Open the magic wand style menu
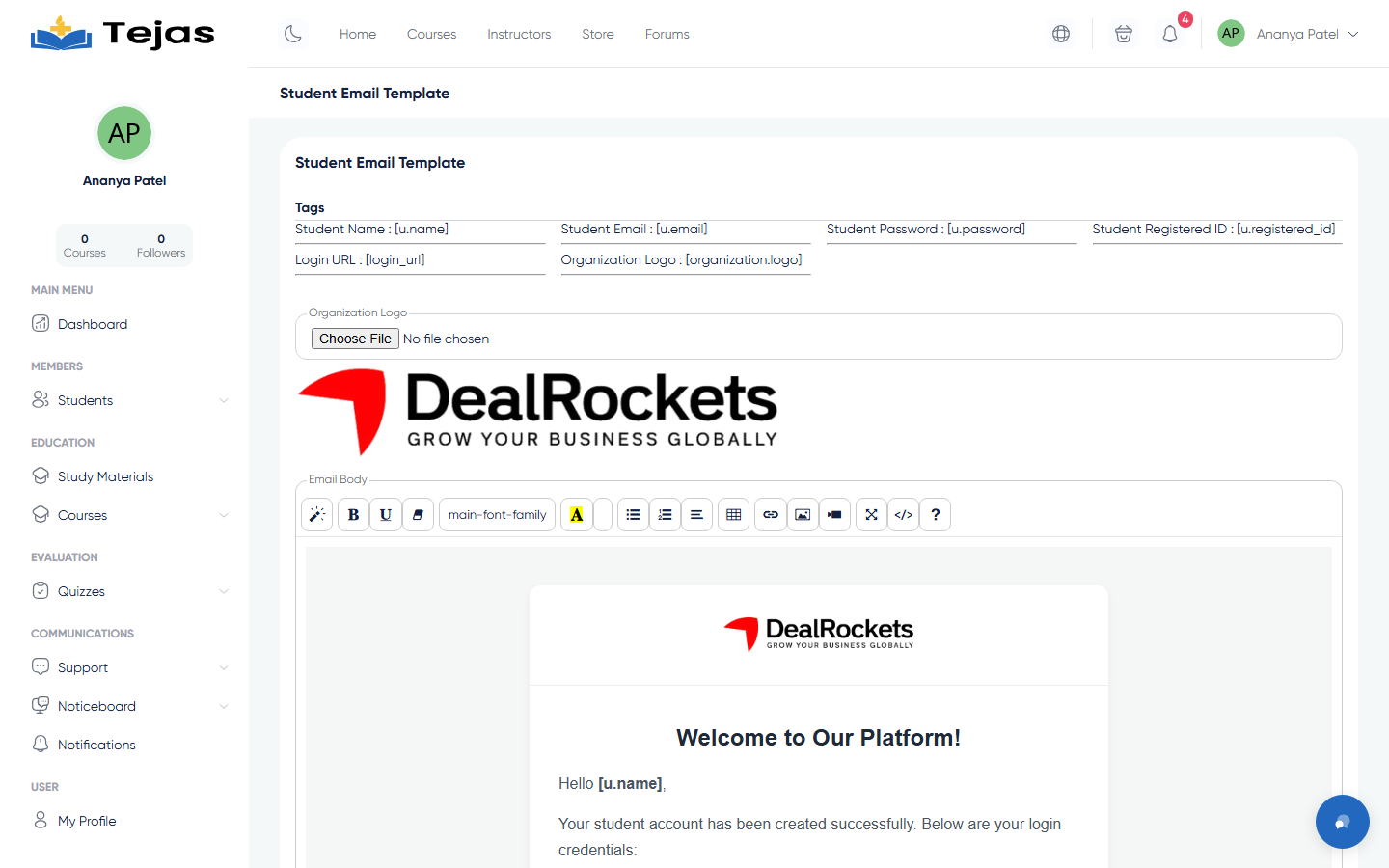The height and width of the screenshot is (868, 1389). (317, 515)
